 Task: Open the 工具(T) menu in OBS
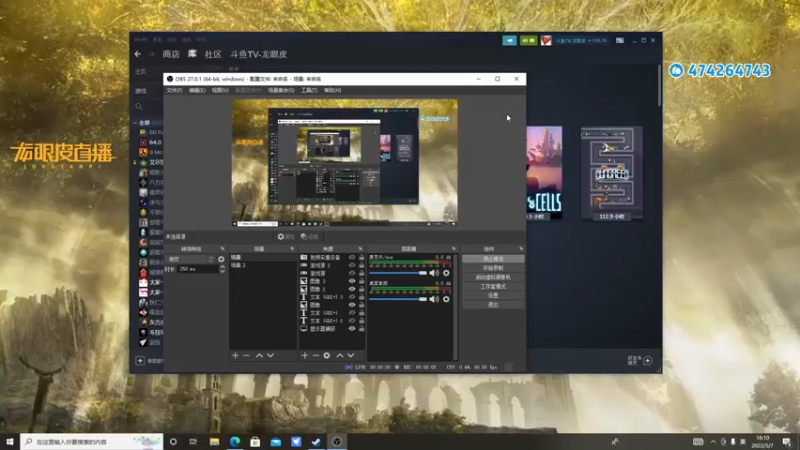pos(309,90)
